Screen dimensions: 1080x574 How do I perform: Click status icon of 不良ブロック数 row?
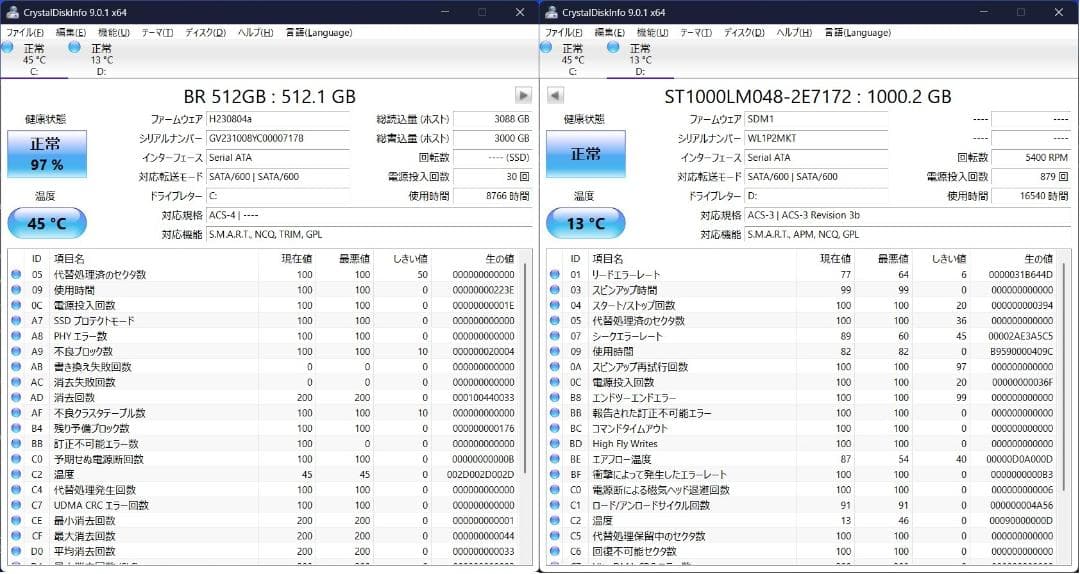(16, 351)
